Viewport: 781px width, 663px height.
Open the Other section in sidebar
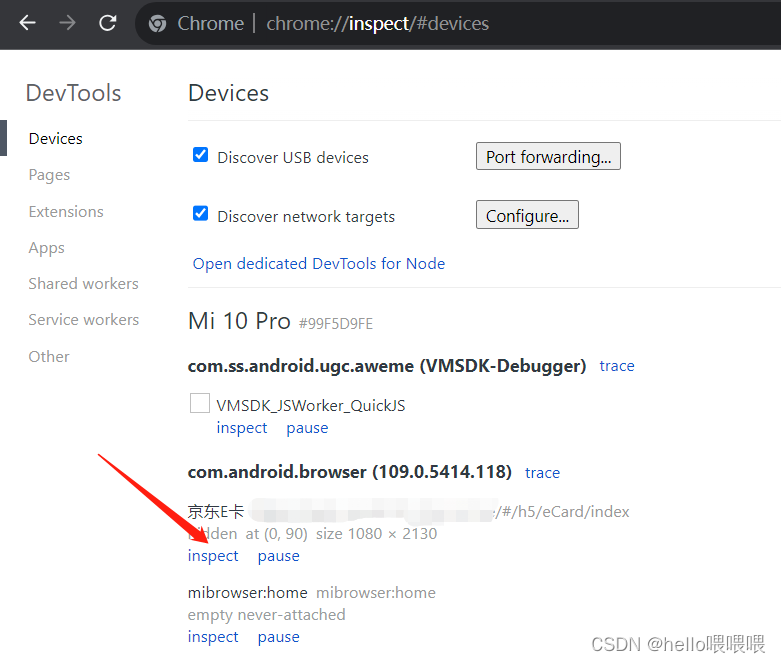[49, 357]
